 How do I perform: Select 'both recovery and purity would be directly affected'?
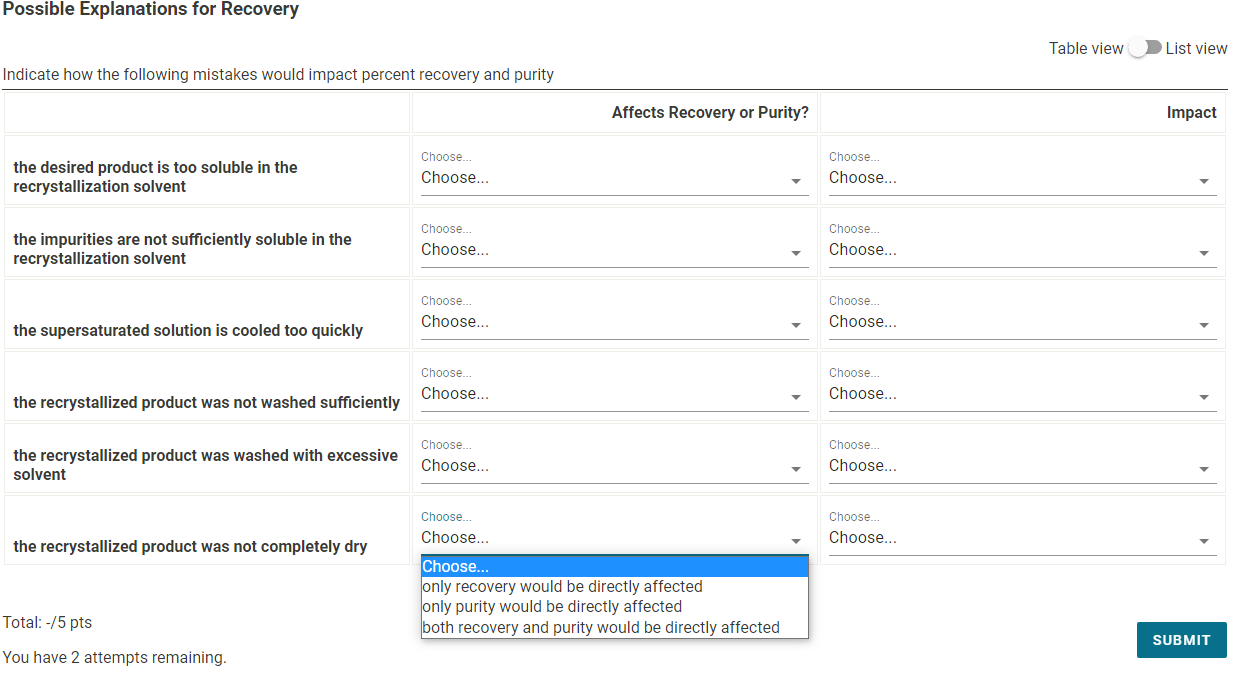tap(601, 627)
